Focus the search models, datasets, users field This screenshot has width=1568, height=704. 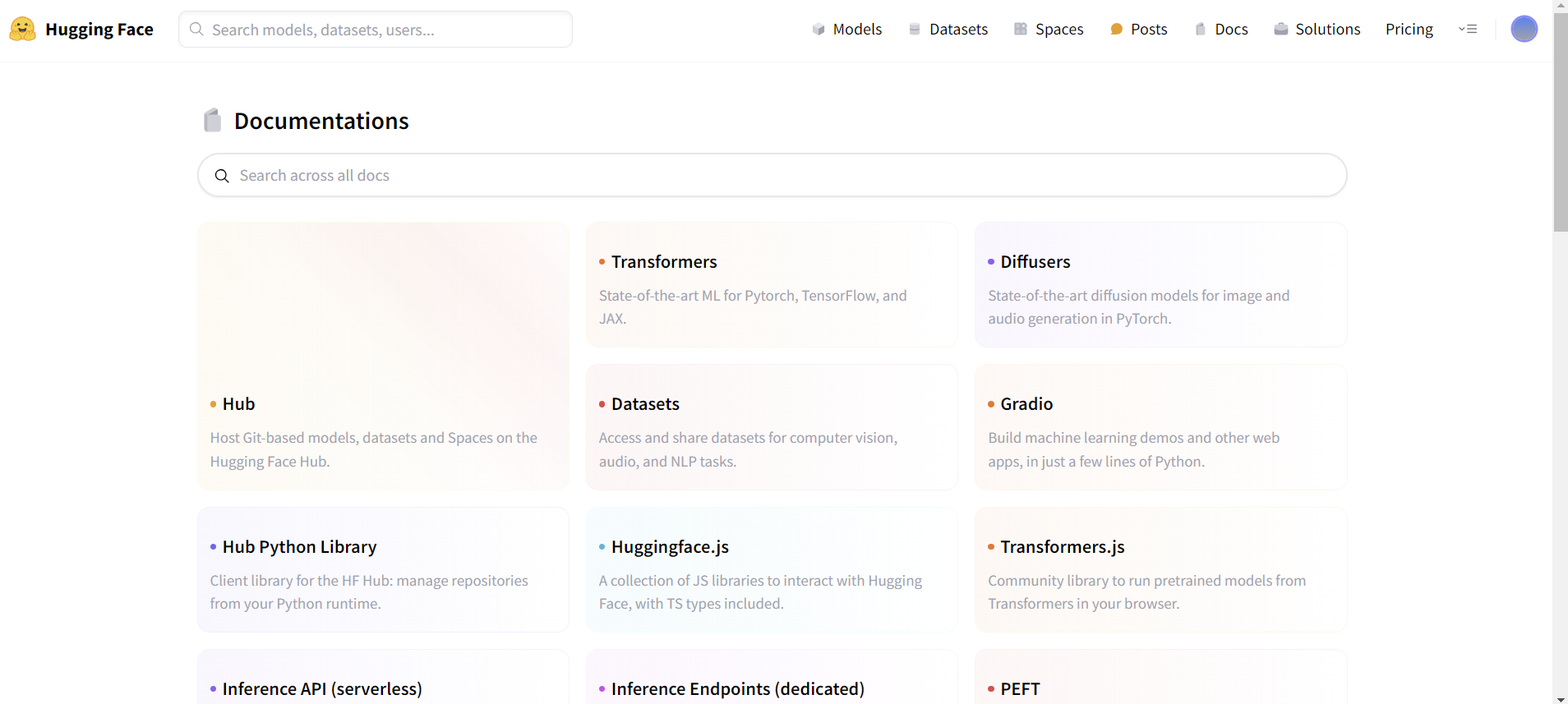[376, 30]
